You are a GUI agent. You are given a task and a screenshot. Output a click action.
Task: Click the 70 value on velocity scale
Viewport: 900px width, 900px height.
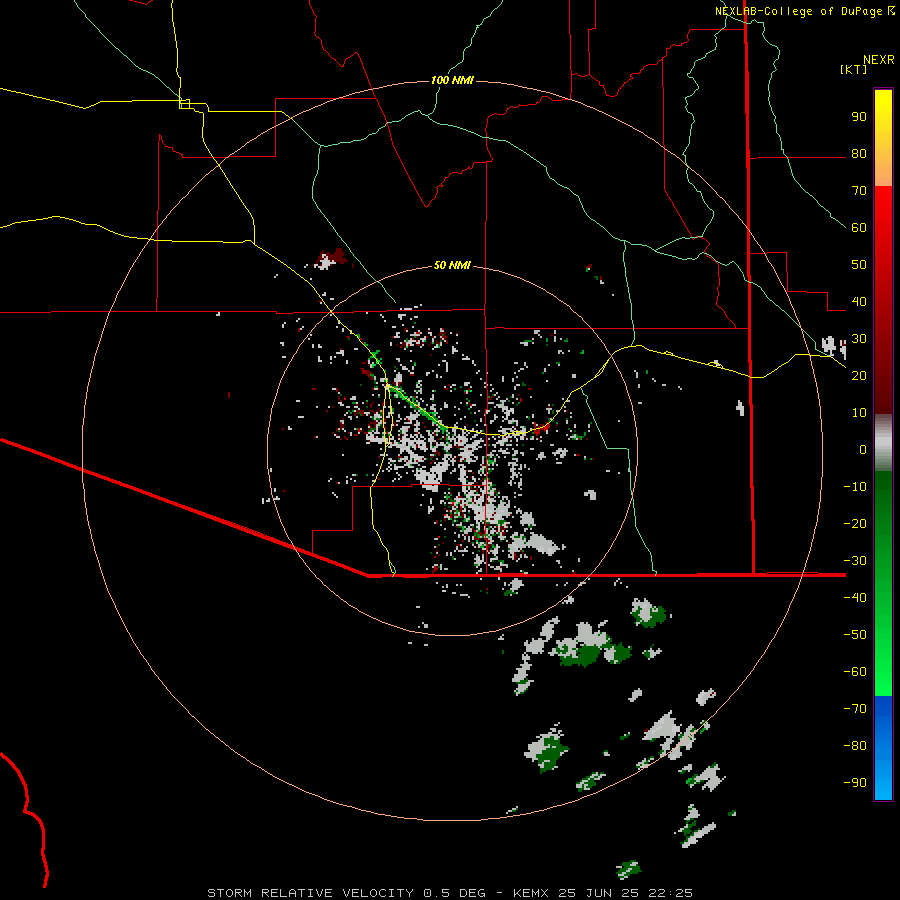pos(859,191)
